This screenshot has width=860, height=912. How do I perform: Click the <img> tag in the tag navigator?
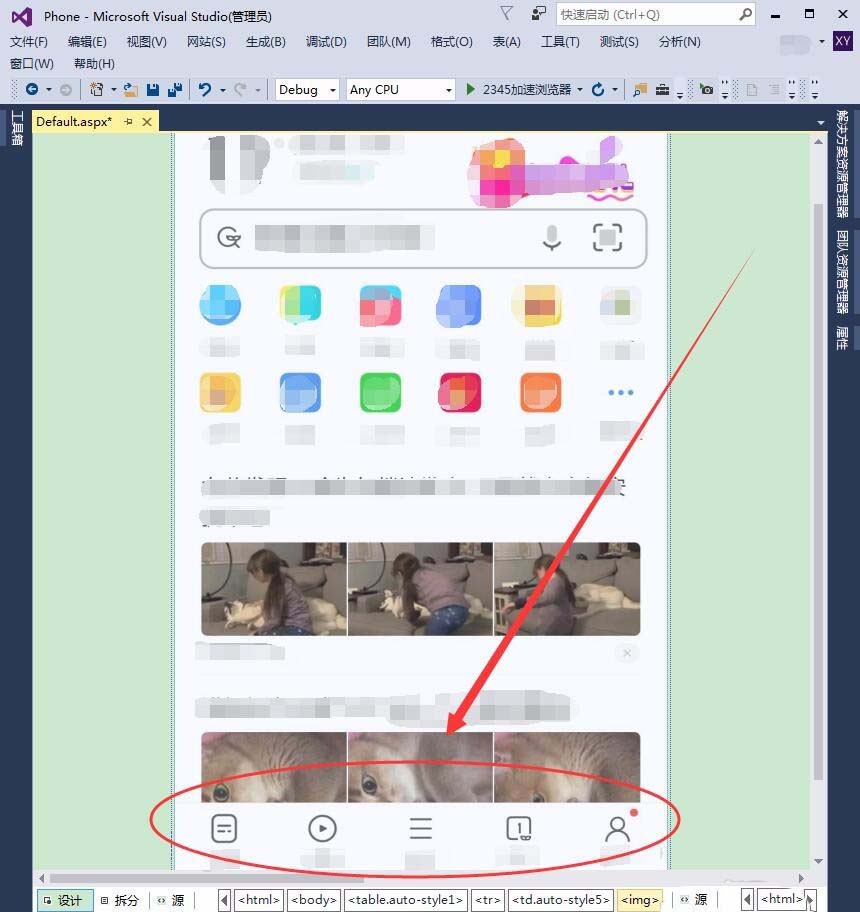click(x=639, y=899)
